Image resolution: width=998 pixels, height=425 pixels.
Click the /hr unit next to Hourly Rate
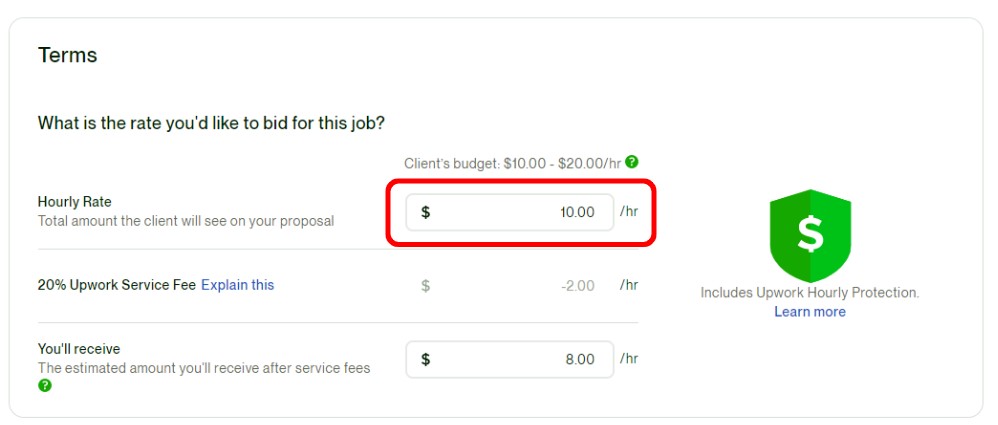tap(629, 211)
